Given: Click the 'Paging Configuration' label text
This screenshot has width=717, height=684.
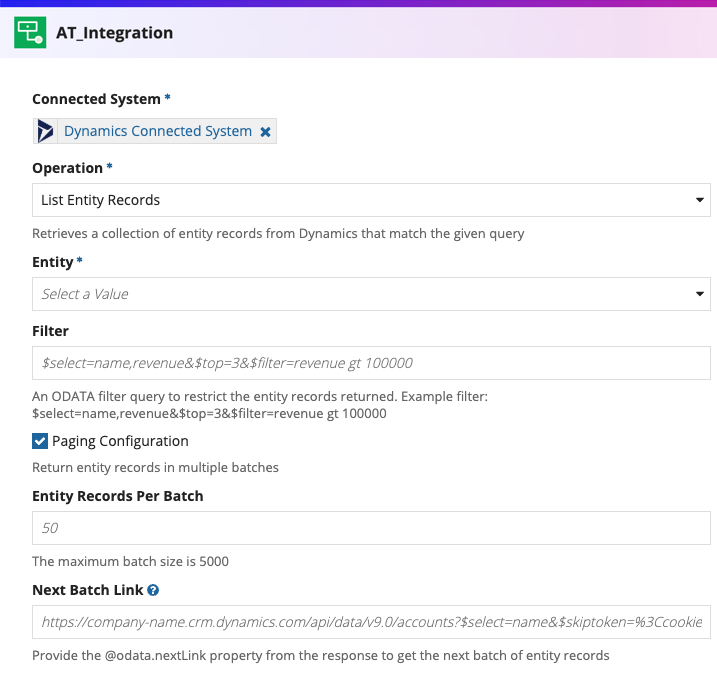Looking at the screenshot, I should (x=120, y=441).
